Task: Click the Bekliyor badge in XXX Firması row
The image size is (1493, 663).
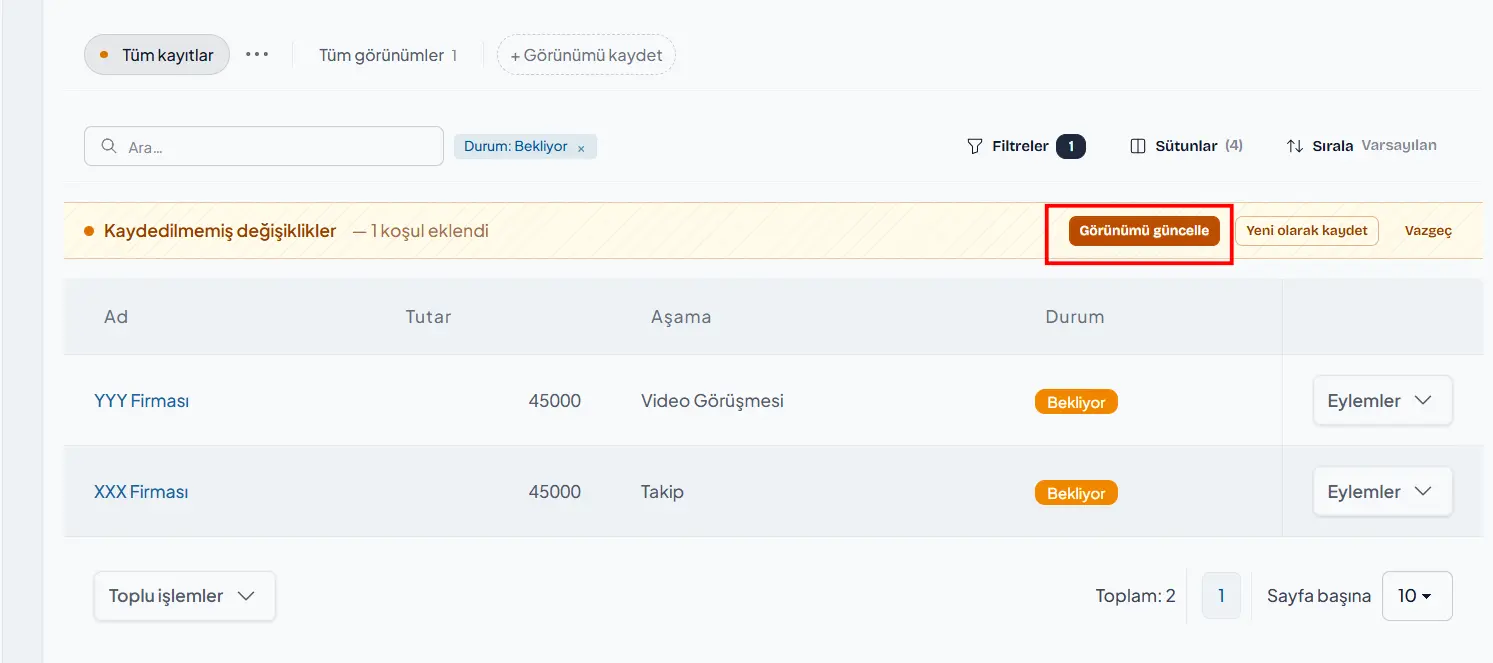Action: tap(1076, 493)
